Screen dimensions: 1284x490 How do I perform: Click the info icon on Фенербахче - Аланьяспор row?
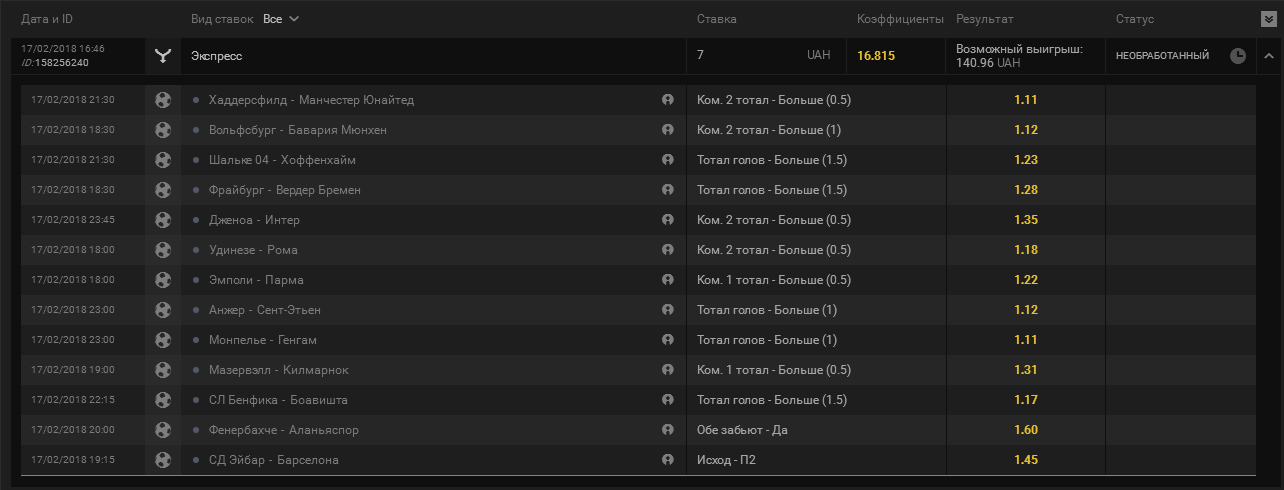click(x=668, y=430)
